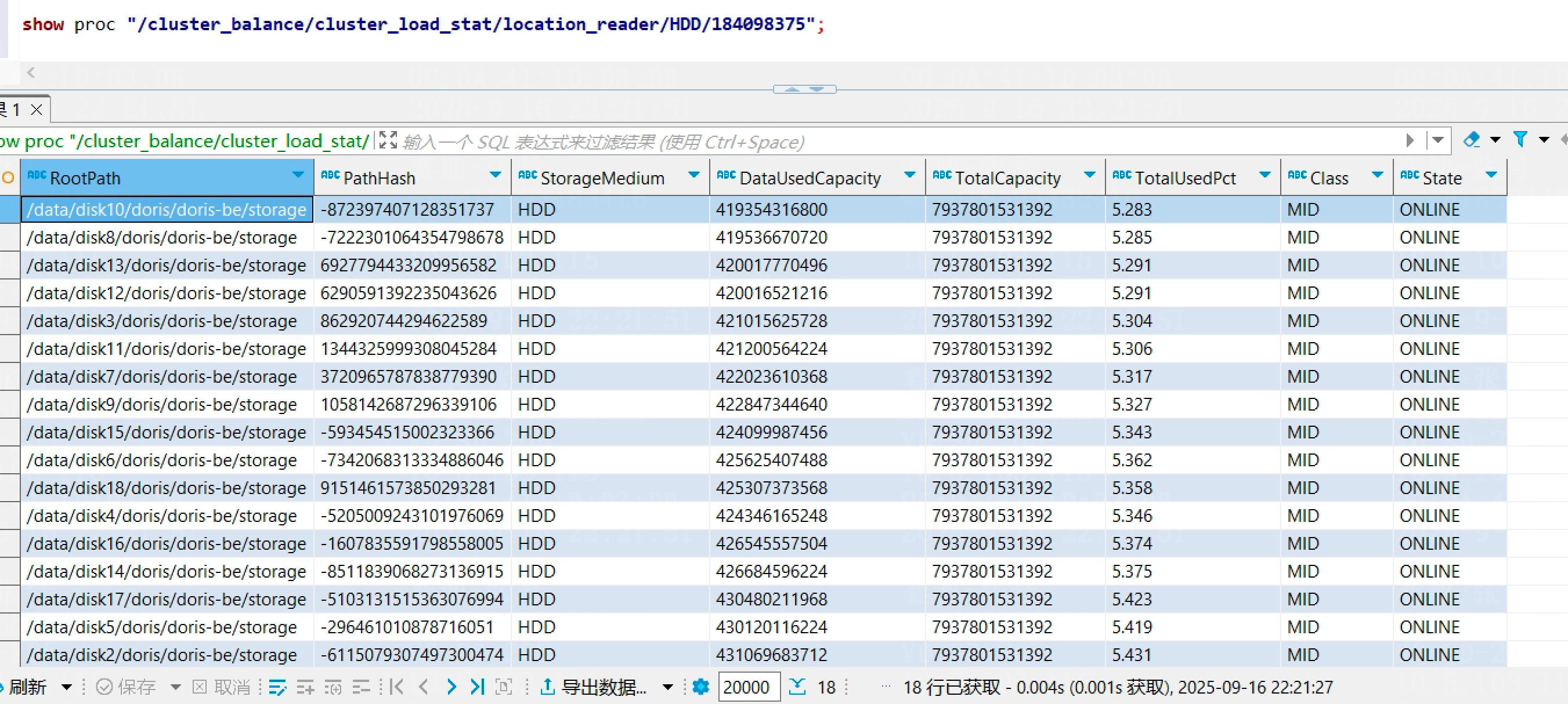Select the DataUsedCapacity column header
Viewport: 1568px width, 704px height.
pos(817,177)
